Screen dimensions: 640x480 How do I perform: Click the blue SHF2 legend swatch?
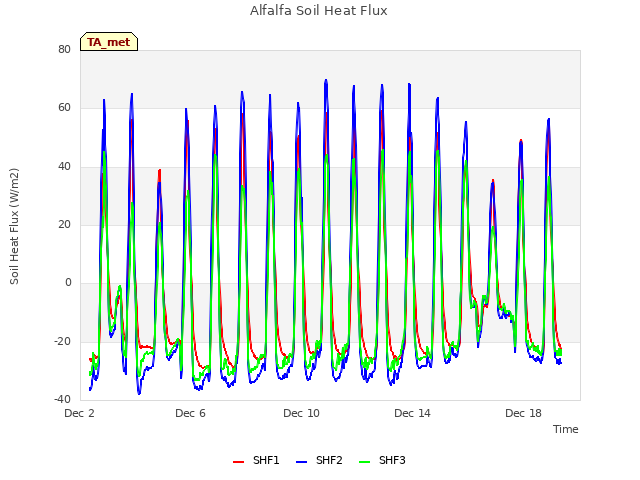tap(301, 462)
